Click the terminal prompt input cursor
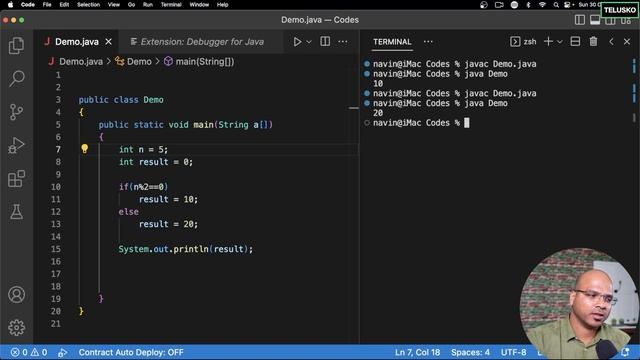 pos(467,122)
